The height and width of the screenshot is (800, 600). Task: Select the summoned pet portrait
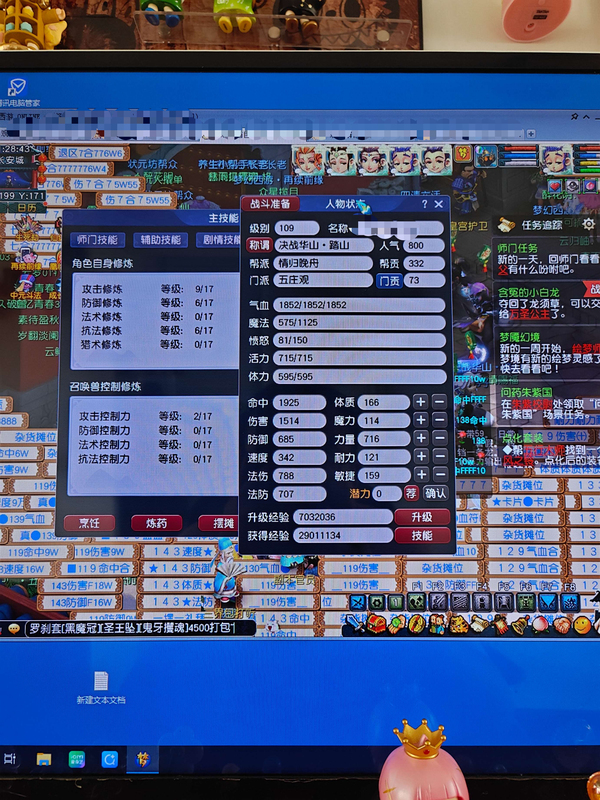coord(486,156)
